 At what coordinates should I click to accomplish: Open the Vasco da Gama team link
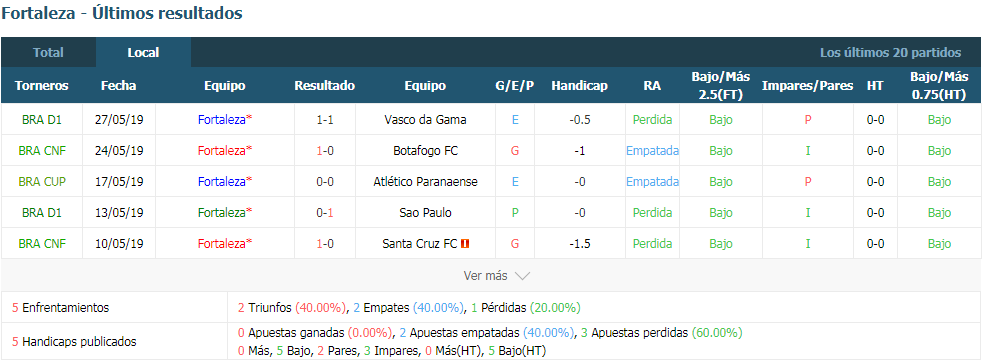pos(425,119)
